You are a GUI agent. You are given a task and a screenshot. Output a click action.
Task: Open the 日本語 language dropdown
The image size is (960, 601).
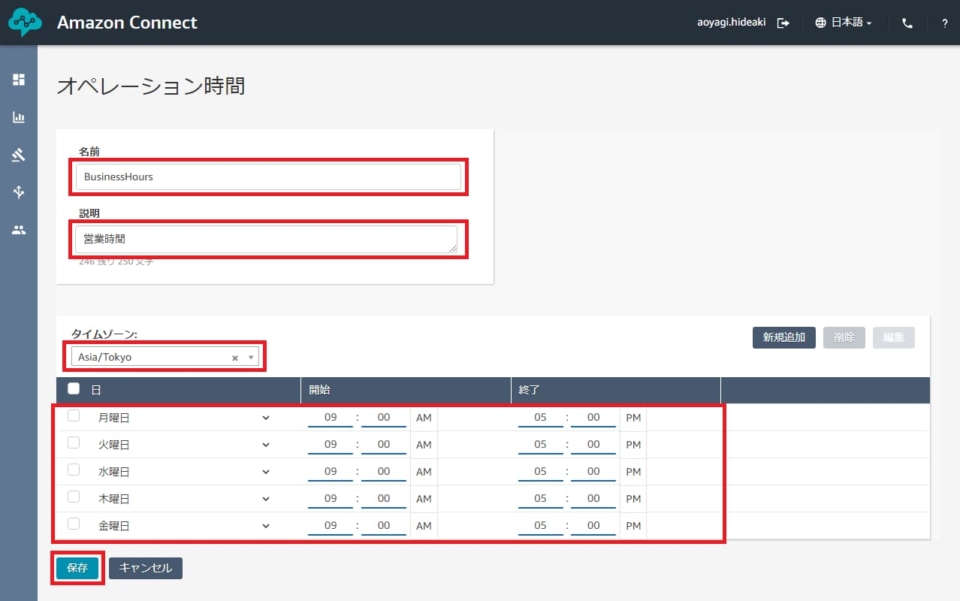[x=845, y=22]
